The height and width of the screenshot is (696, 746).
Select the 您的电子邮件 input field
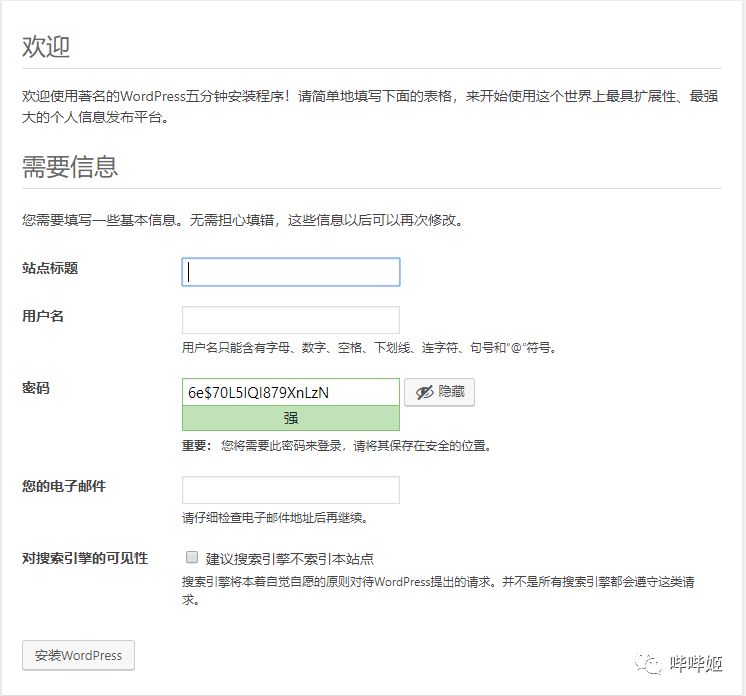click(x=290, y=490)
